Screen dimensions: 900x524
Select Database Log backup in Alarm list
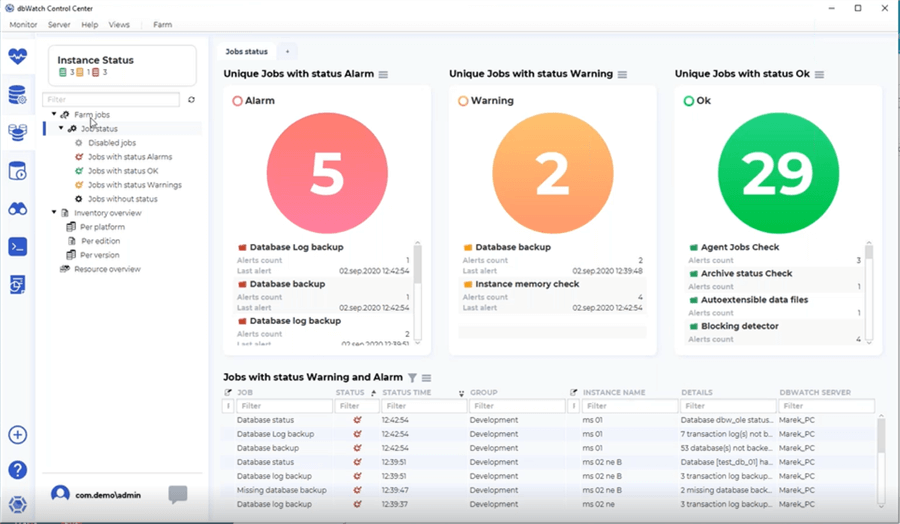click(x=296, y=247)
